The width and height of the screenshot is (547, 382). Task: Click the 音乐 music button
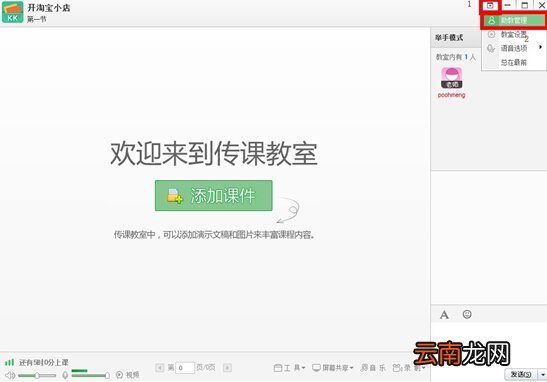[373, 368]
